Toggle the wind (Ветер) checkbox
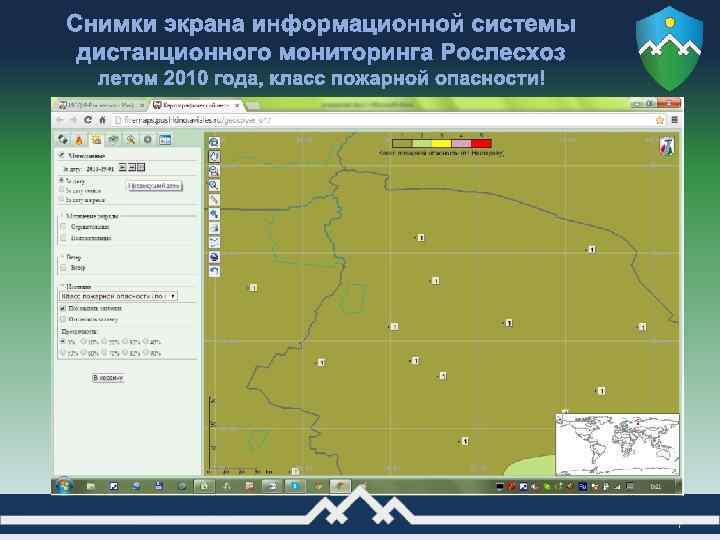The width and height of the screenshot is (720, 540). (64, 268)
